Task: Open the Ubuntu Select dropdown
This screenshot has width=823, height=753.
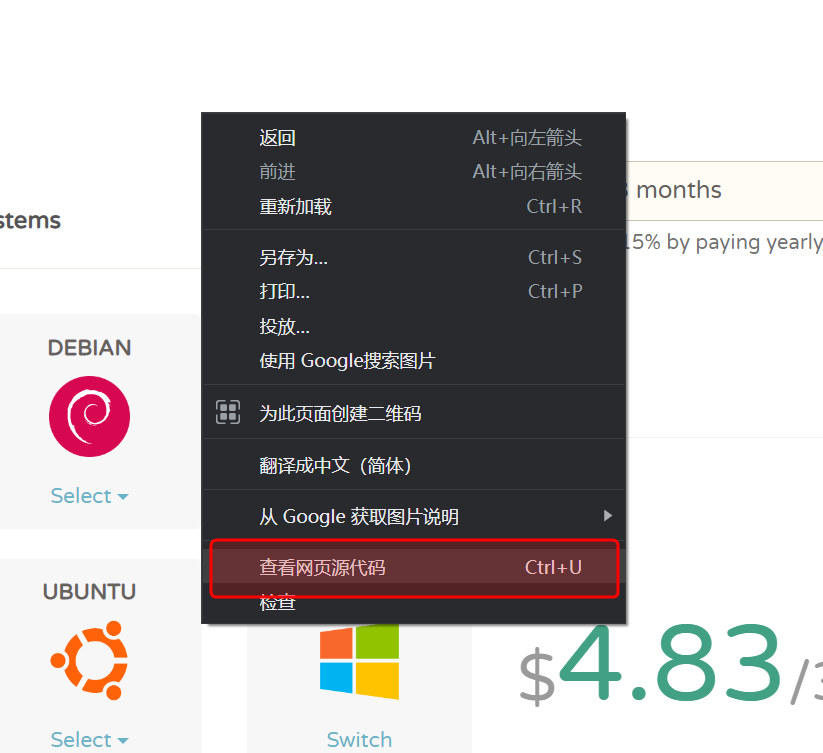Action: pyautogui.click(x=89, y=740)
